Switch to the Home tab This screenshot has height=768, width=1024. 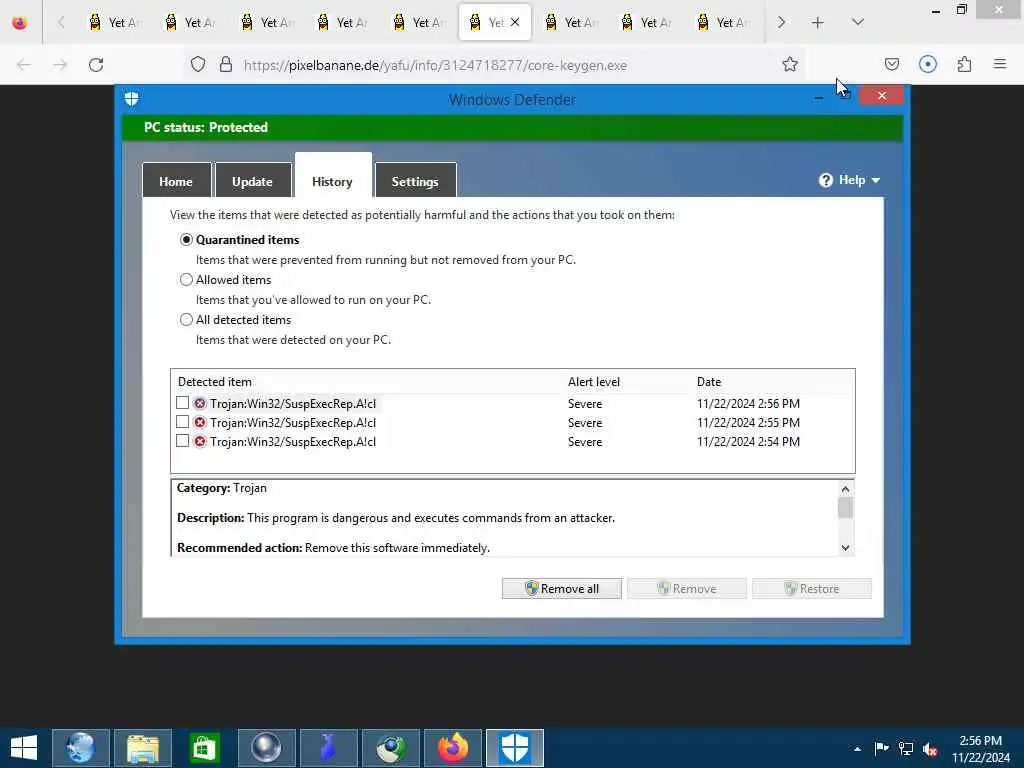point(176,181)
